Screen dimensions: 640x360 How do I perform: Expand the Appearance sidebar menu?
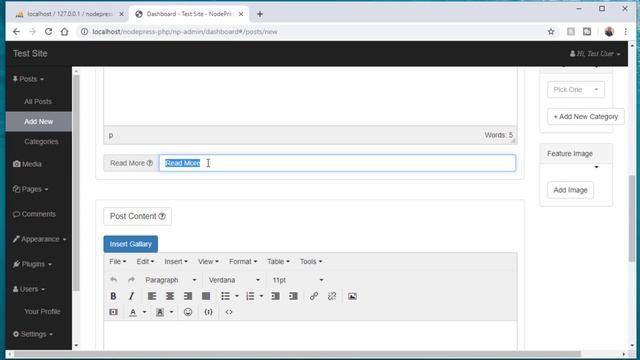pyautogui.click(x=39, y=239)
